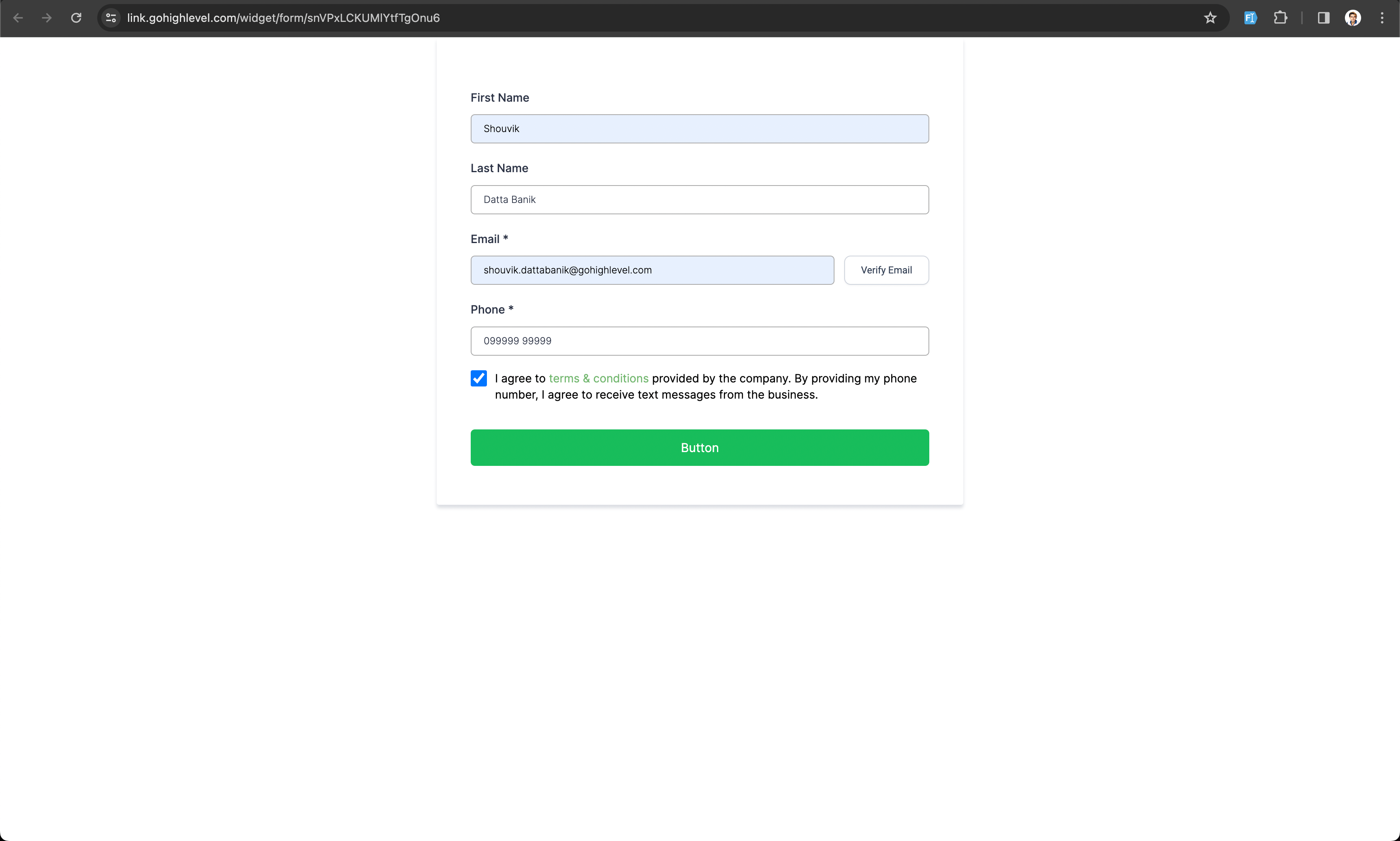Toggle the browser side panel icon

point(1323,18)
